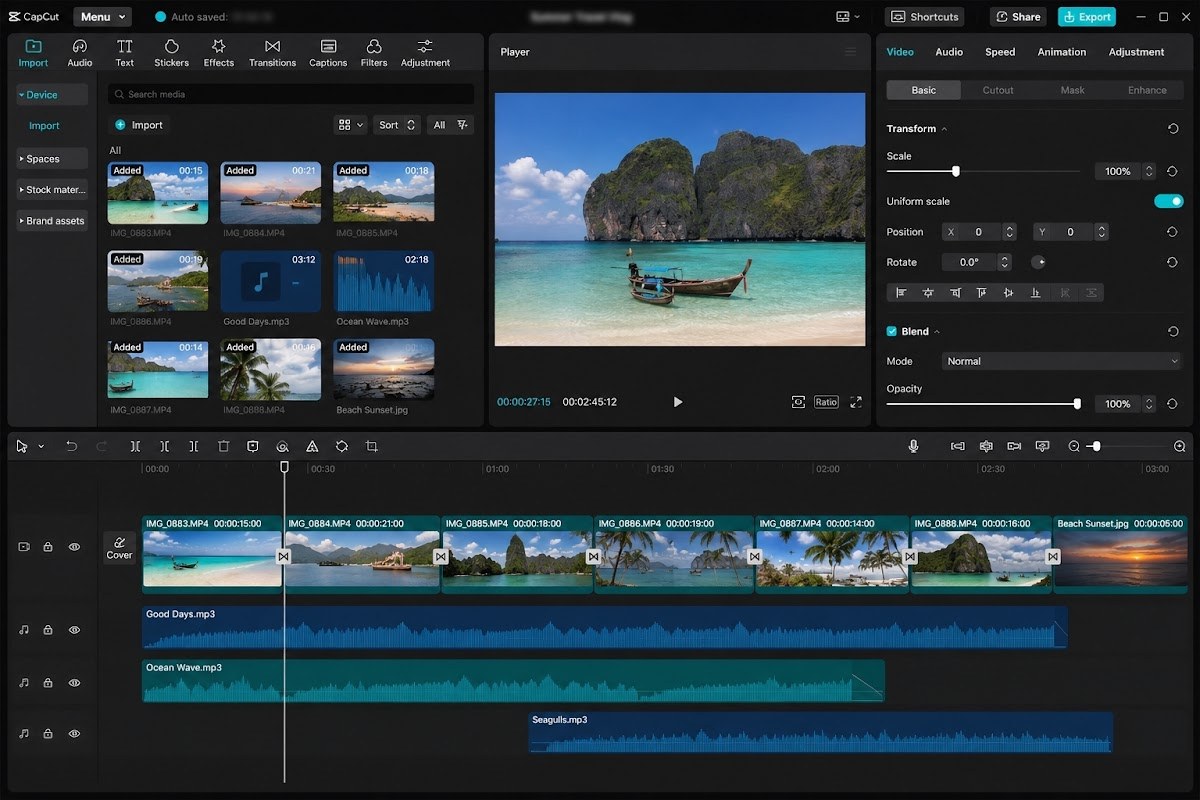The image size is (1200, 800).
Task: Select the Mask sub-tab
Action: point(1073,90)
